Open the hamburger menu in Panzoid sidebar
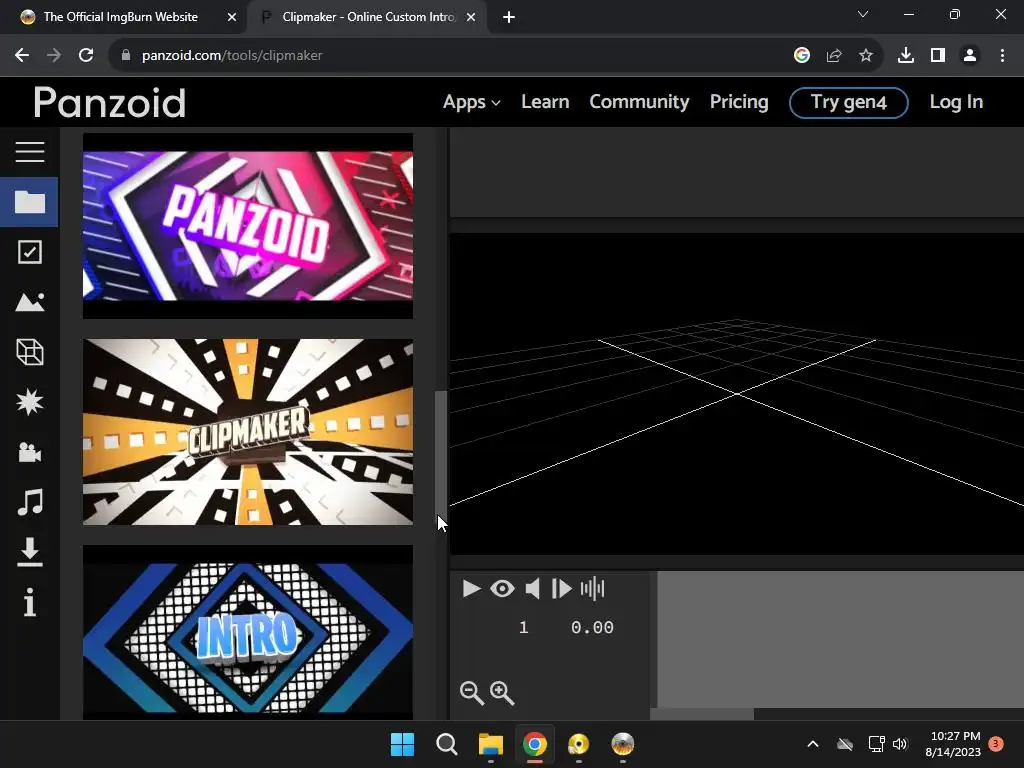Image resolution: width=1024 pixels, height=768 pixels. coord(29,152)
